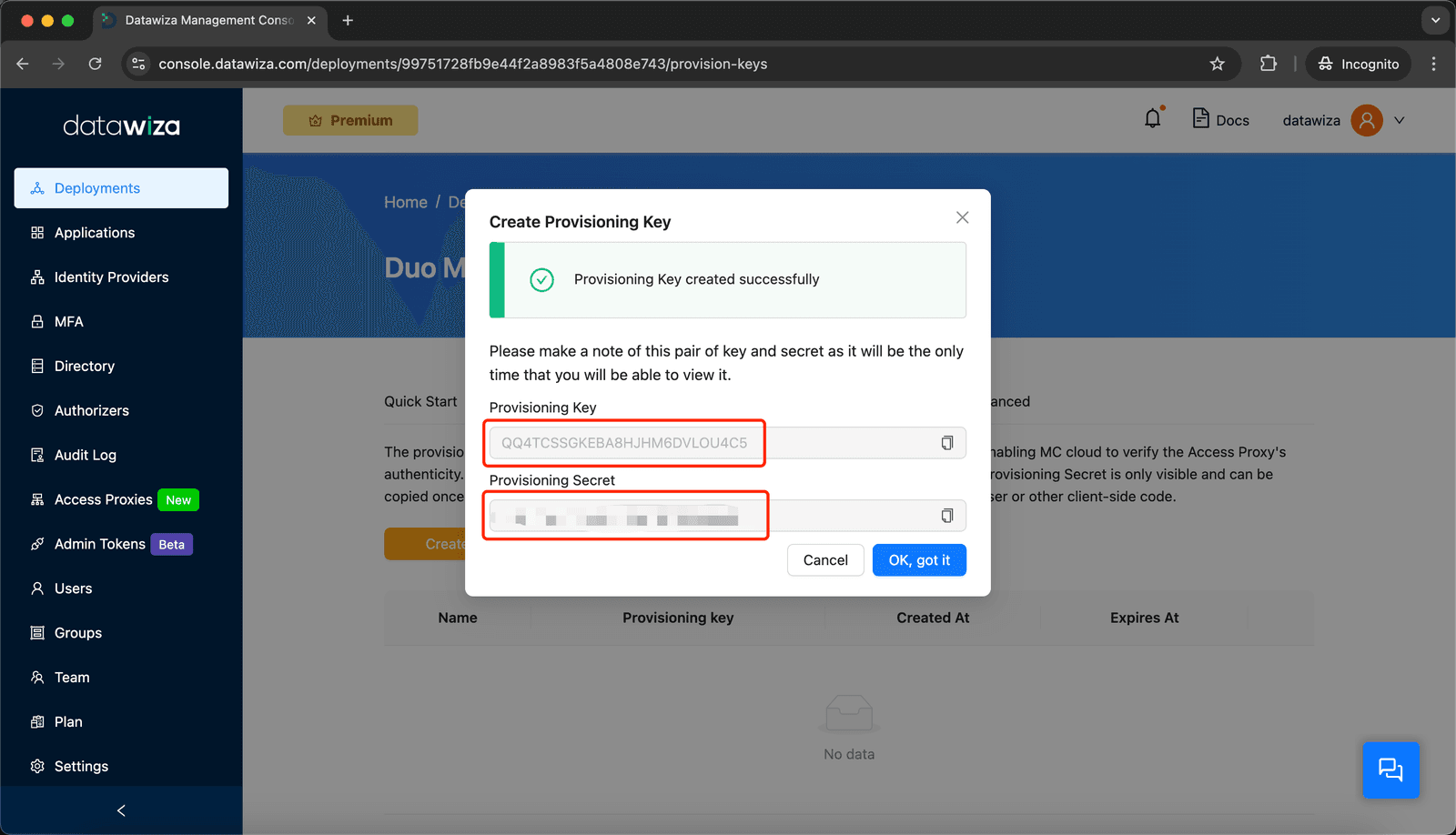Open the notifications bell
Image resolution: width=1456 pixels, height=835 pixels.
click(x=1153, y=119)
